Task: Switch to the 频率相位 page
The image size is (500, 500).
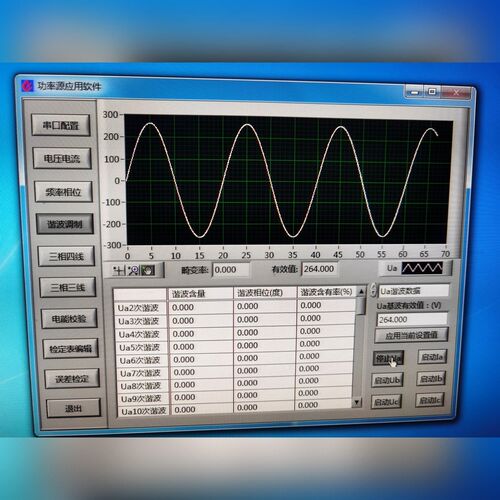Action: (63, 191)
